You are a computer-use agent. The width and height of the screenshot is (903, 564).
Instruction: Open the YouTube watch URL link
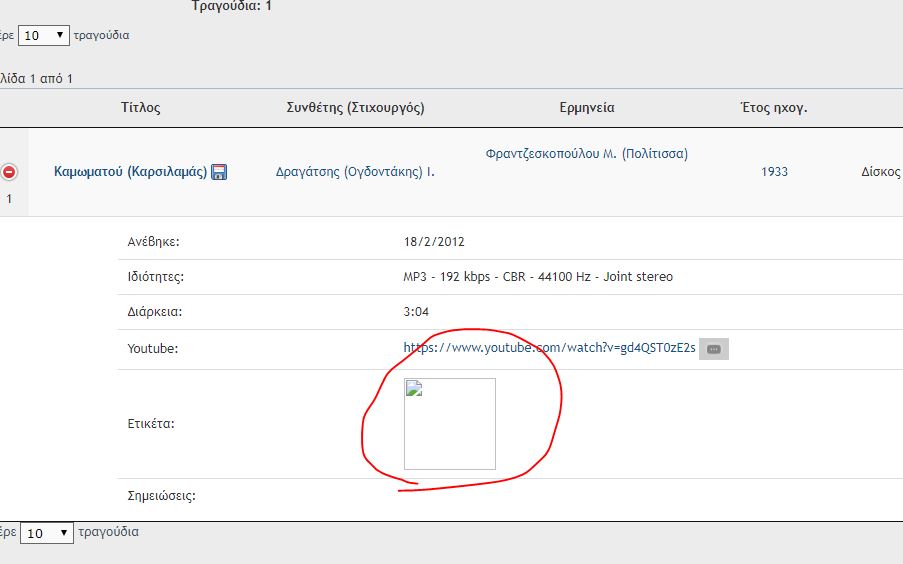tap(549, 348)
